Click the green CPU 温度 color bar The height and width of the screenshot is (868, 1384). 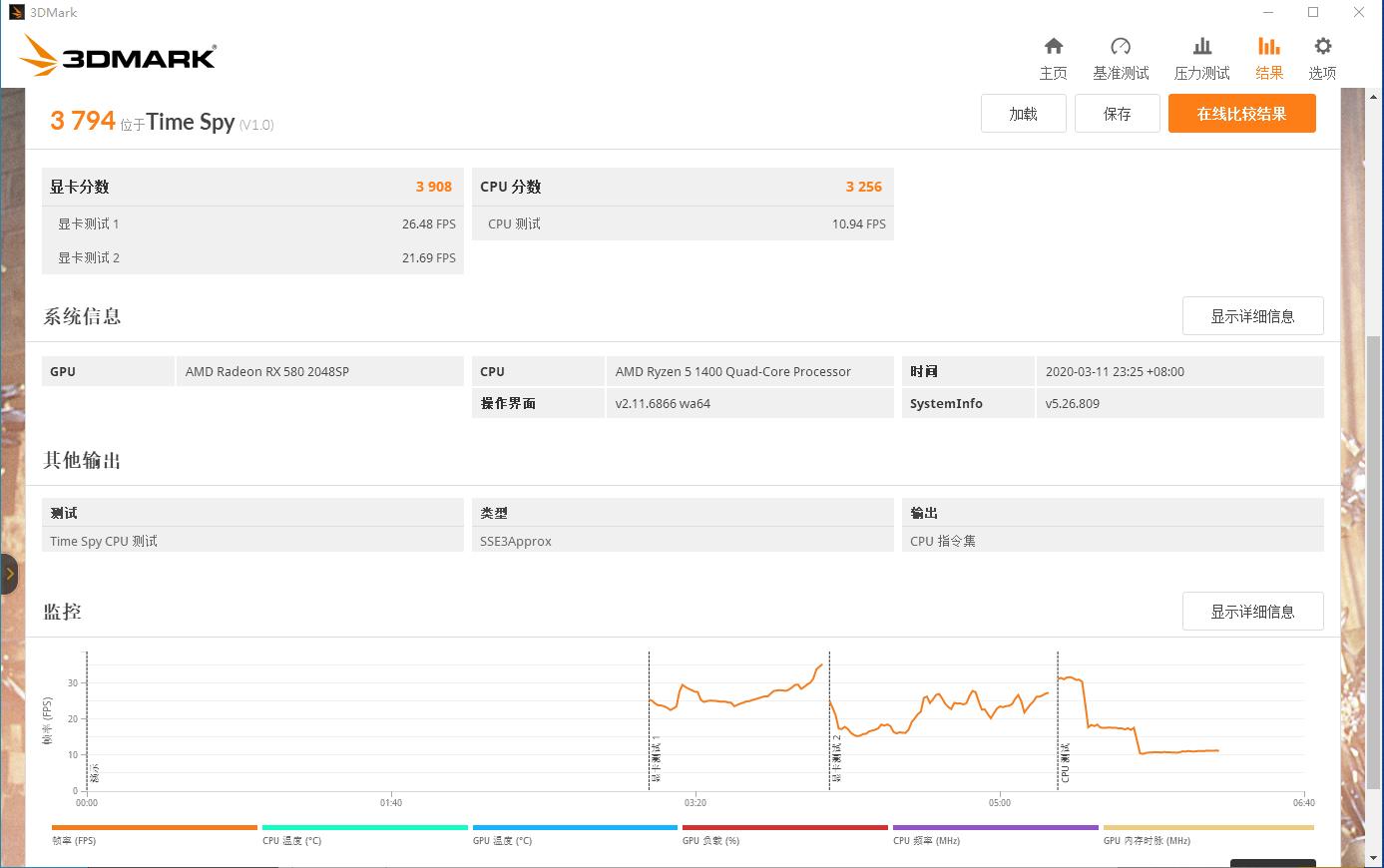pyautogui.click(x=363, y=827)
